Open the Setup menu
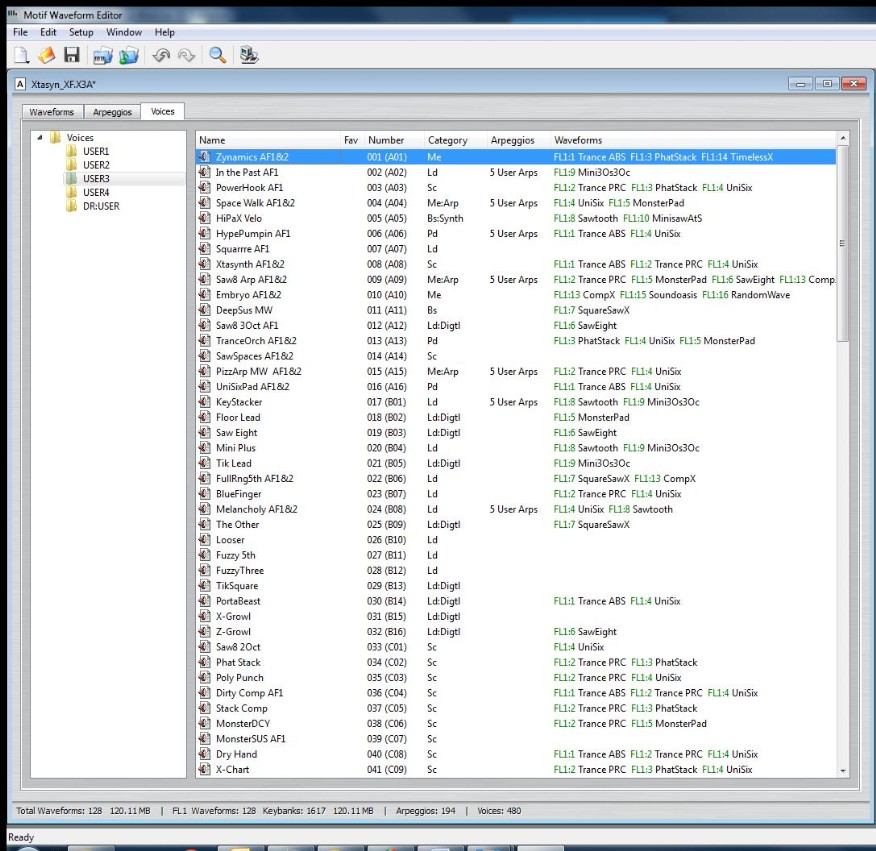876x851 pixels. (x=81, y=32)
